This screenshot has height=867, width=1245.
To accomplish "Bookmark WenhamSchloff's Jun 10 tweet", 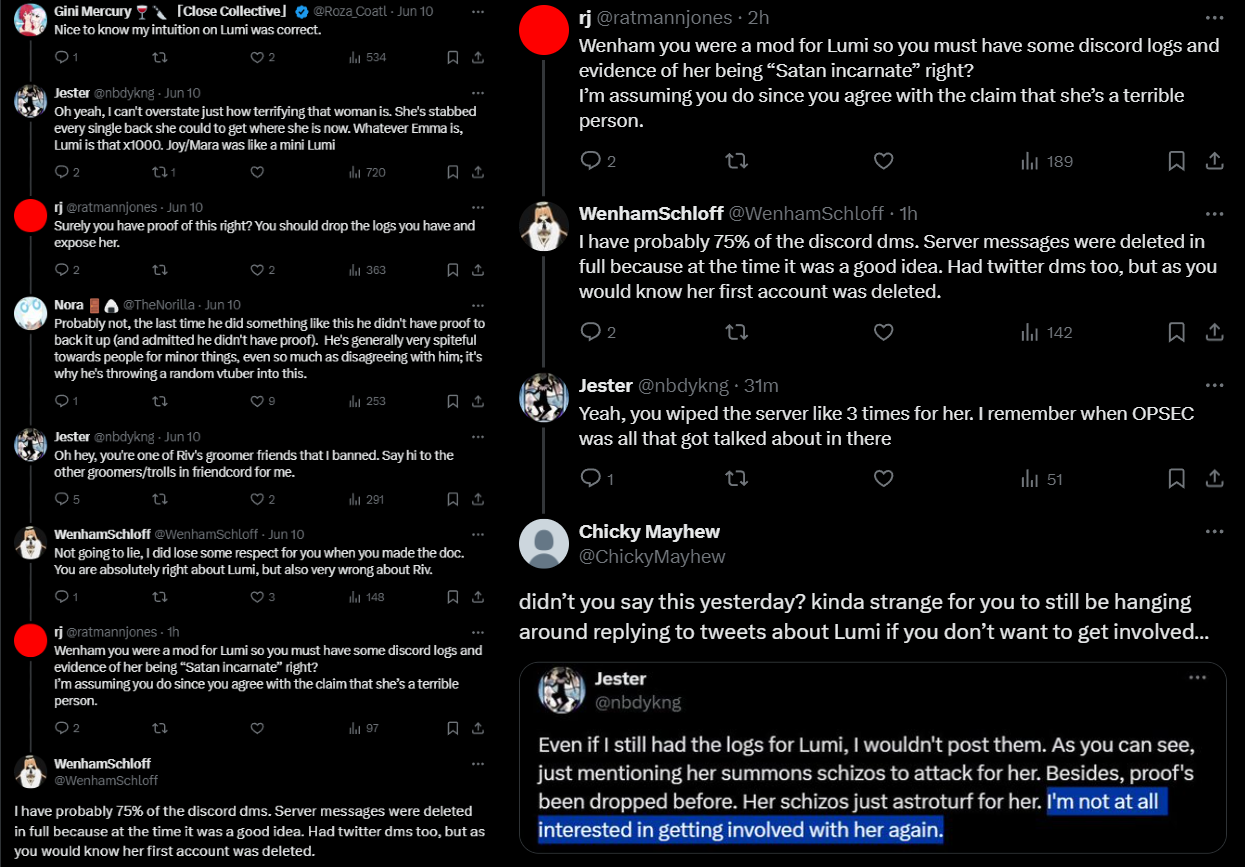I will pyautogui.click(x=452, y=597).
